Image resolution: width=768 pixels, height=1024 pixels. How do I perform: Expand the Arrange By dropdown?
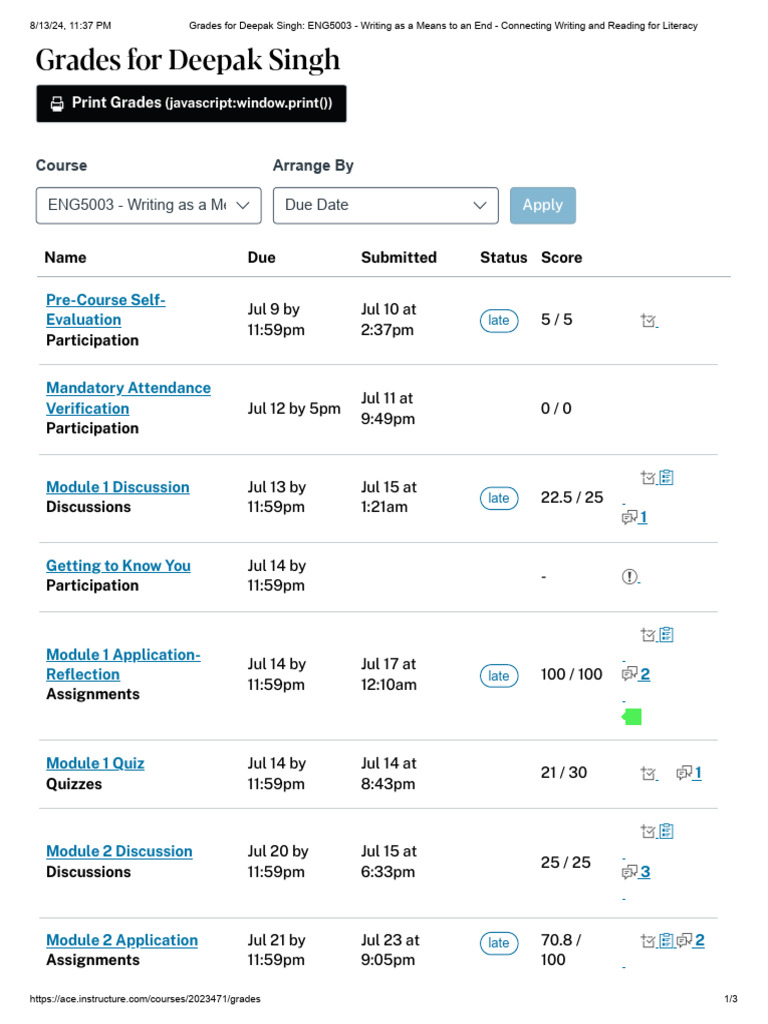(x=385, y=205)
